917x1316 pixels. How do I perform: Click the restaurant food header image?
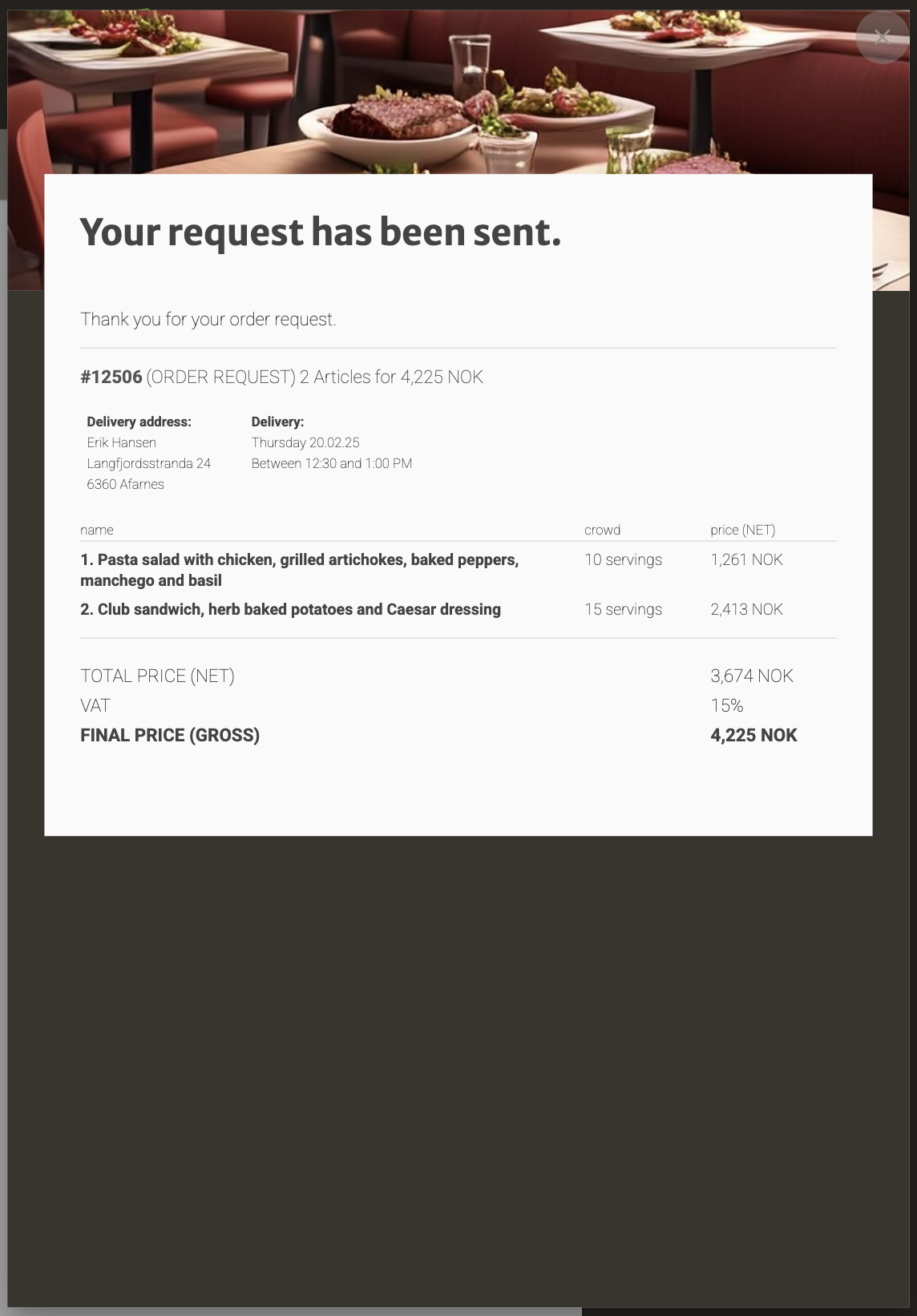(x=458, y=91)
